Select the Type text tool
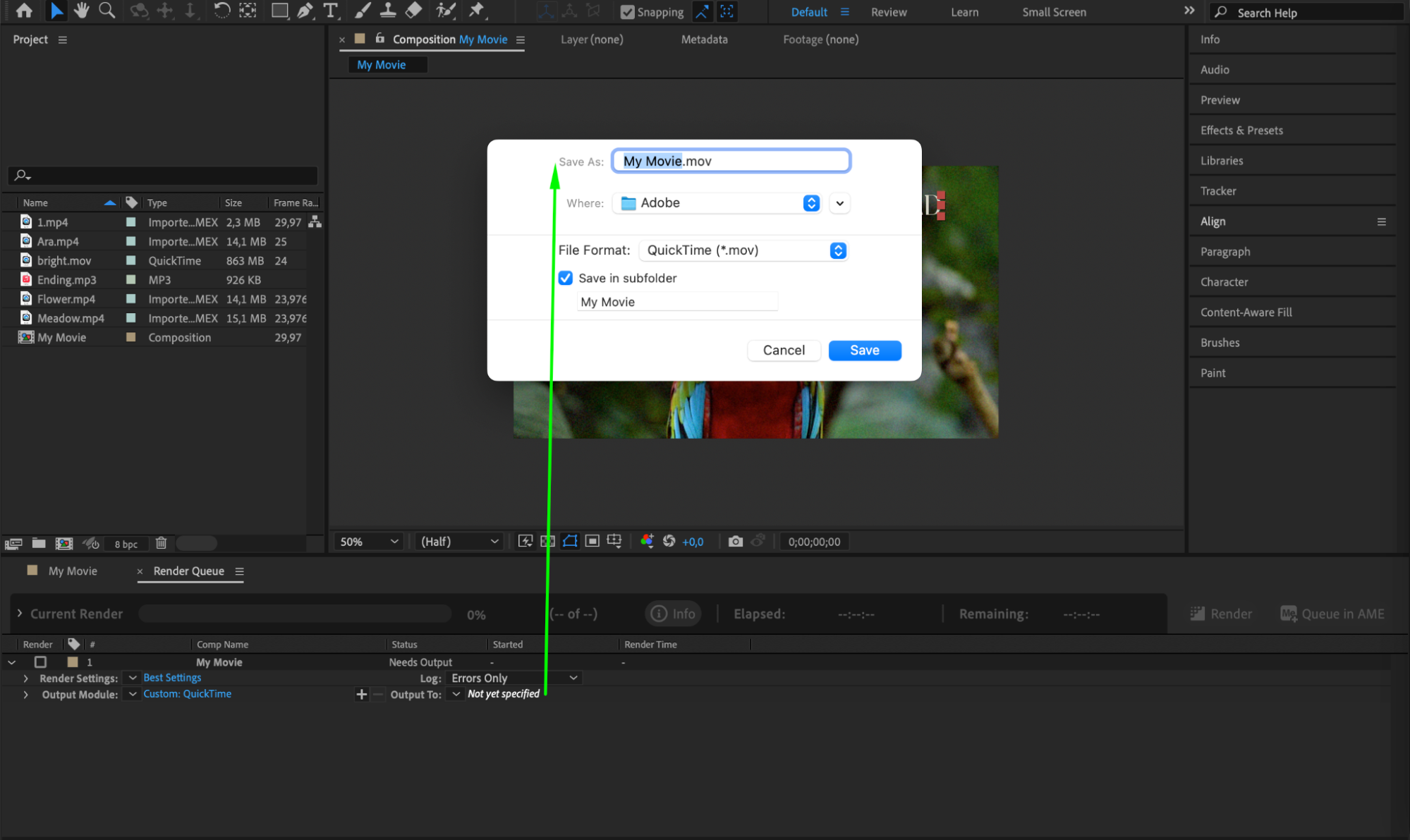1410x840 pixels. [x=330, y=11]
